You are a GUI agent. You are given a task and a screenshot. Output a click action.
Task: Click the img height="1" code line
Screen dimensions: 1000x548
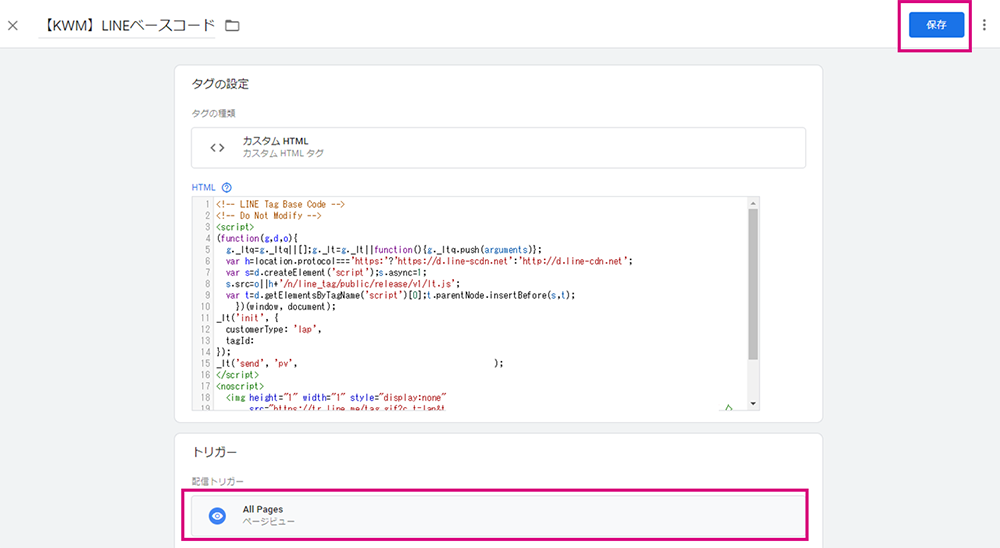335,397
